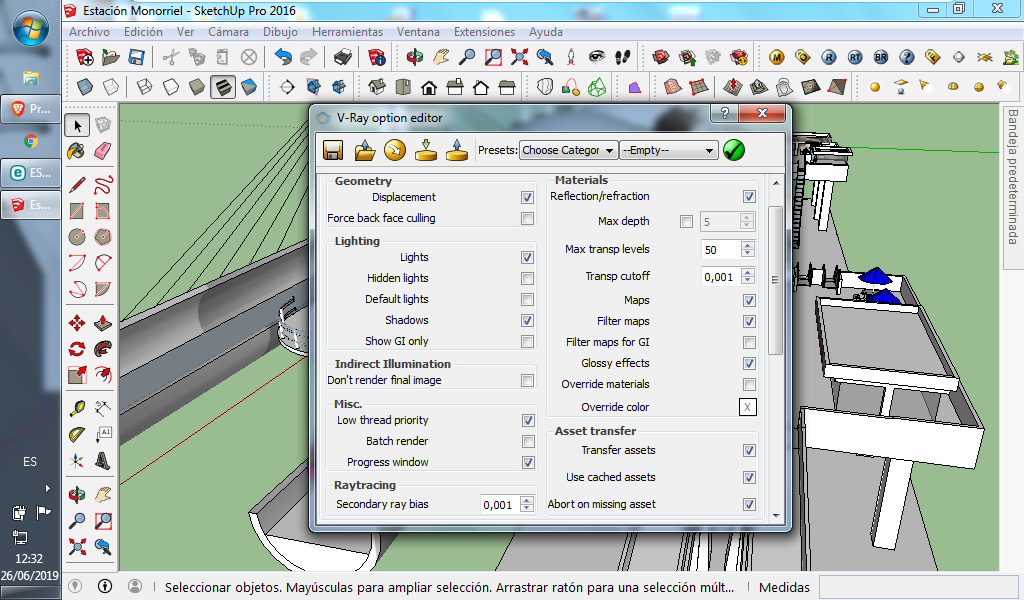Image resolution: width=1024 pixels, height=600 pixels.
Task: Increase Max transp levels with up arrow
Action: [x=748, y=245]
